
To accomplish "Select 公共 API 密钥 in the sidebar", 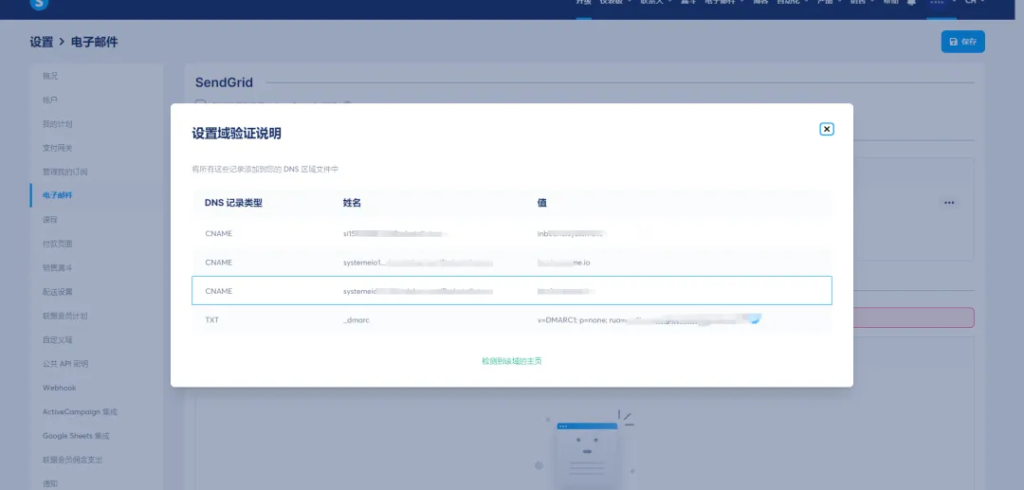I will point(65,364).
